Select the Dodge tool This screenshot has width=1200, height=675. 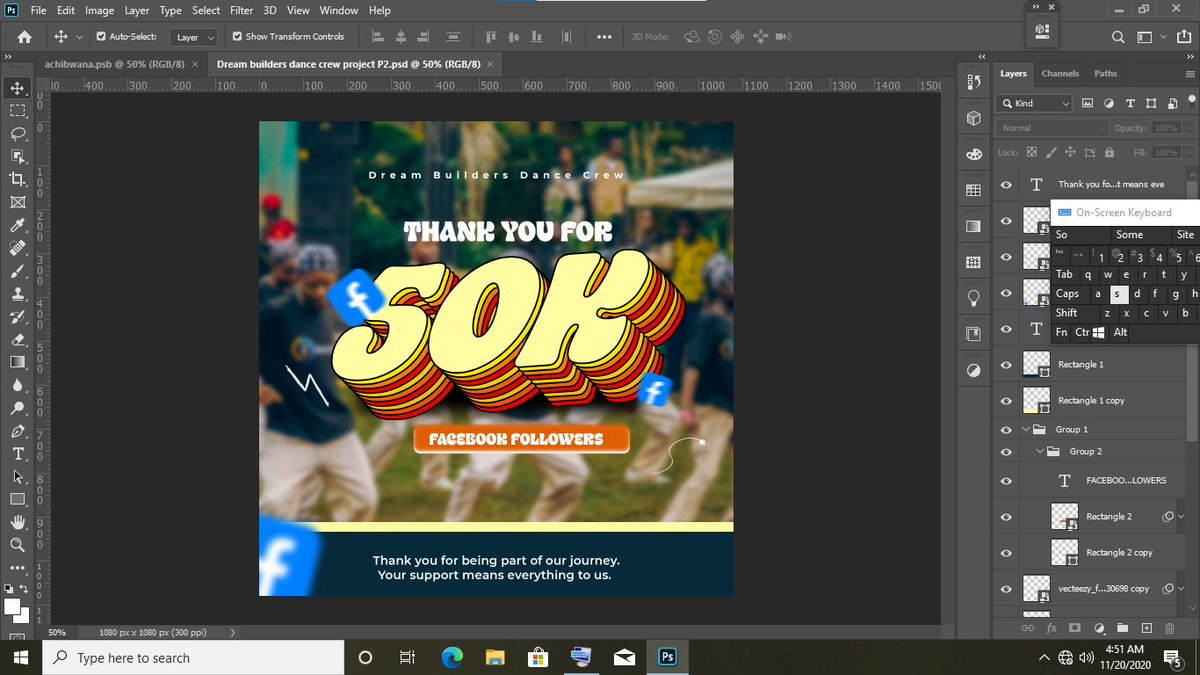[x=18, y=408]
